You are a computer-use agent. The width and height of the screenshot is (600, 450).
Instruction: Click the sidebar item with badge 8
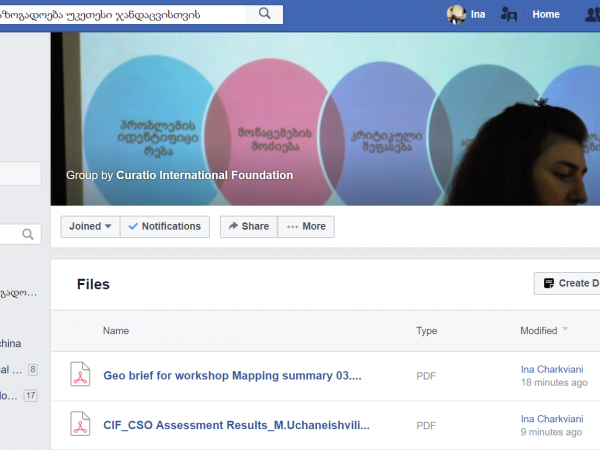(19, 370)
